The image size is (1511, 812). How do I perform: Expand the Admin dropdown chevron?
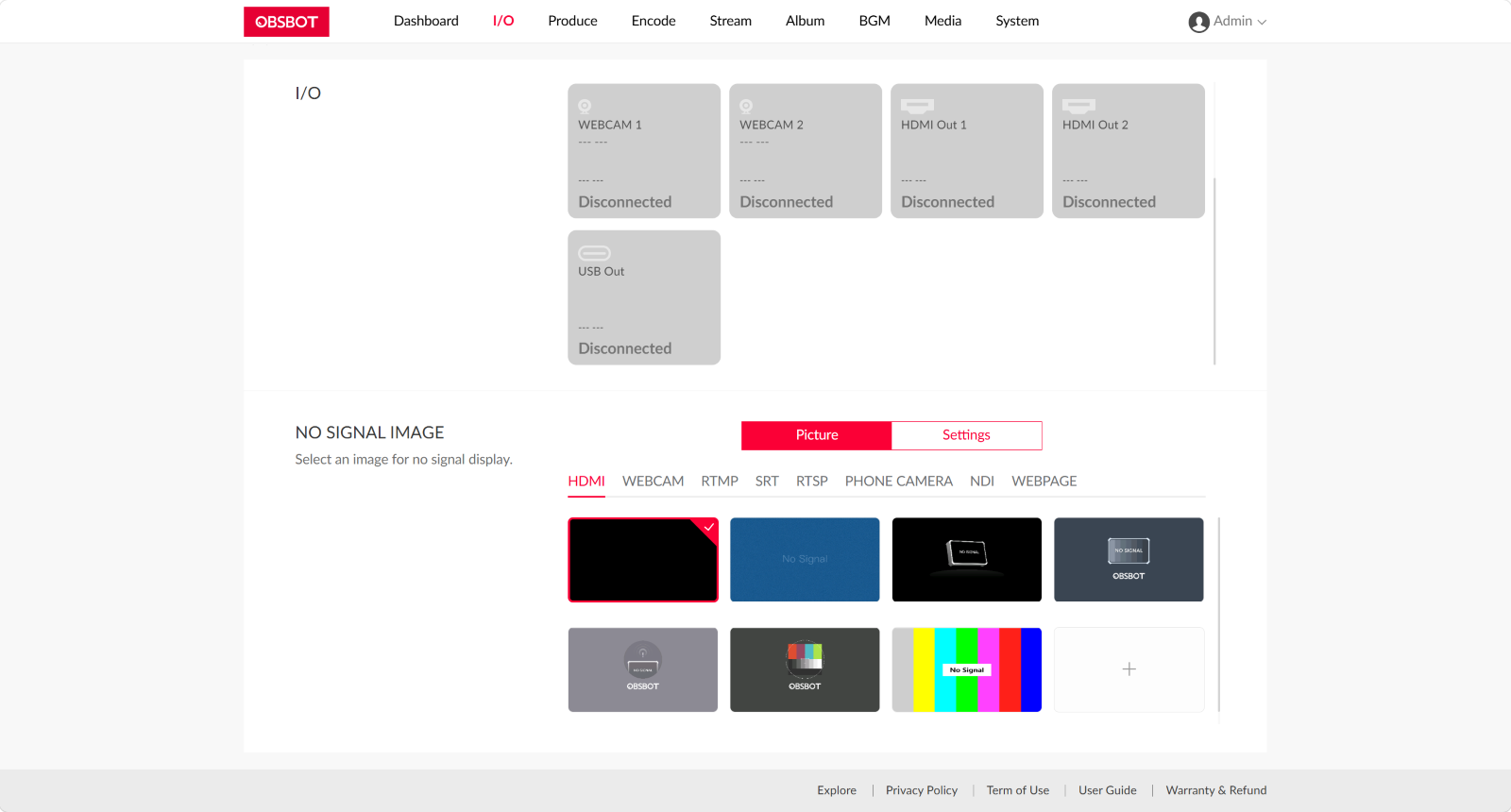(1262, 22)
